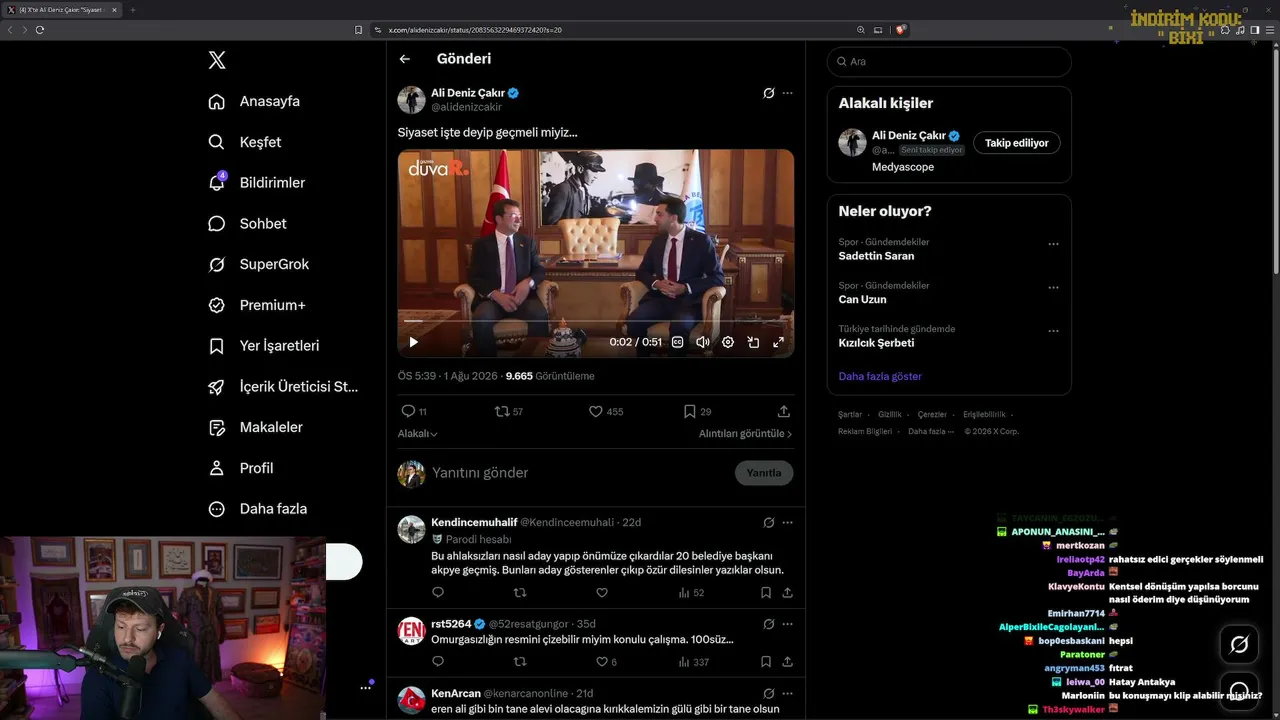Open Premium+ badge icon

pyautogui.click(x=216, y=305)
